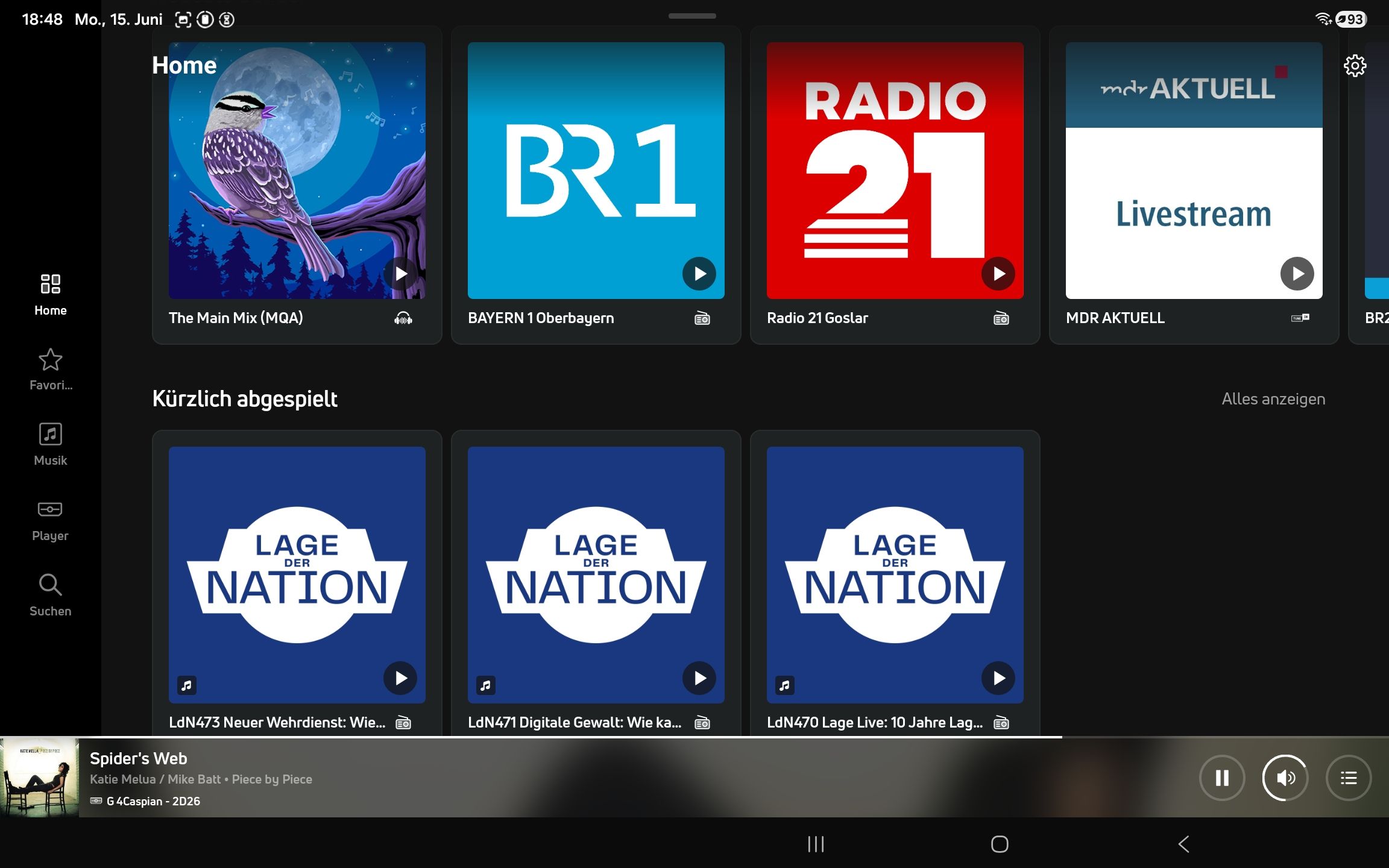Click LdN473 Neuer Wehrdienst title text

tap(277, 723)
